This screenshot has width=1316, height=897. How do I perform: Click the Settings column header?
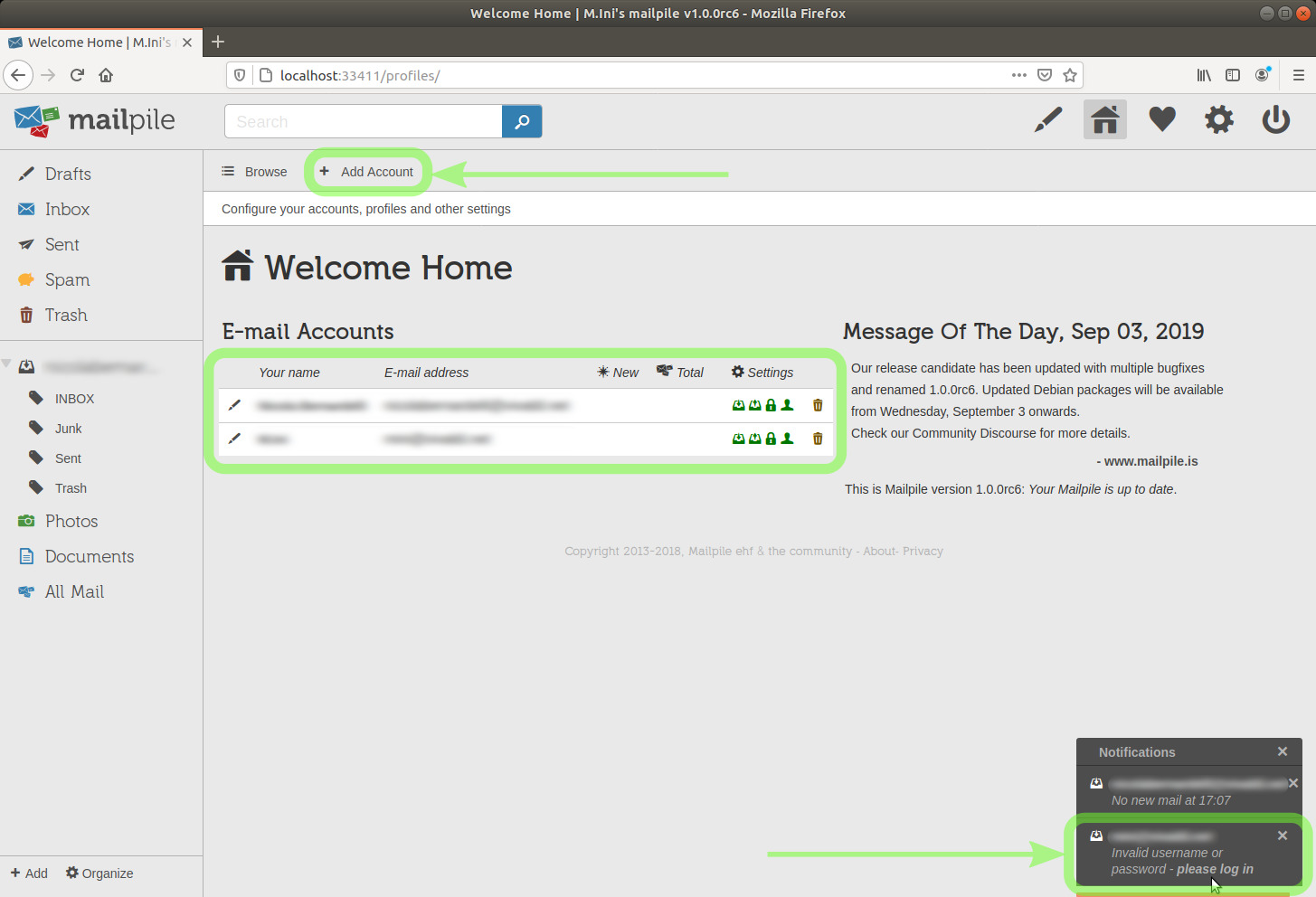pyautogui.click(x=762, y=373)
